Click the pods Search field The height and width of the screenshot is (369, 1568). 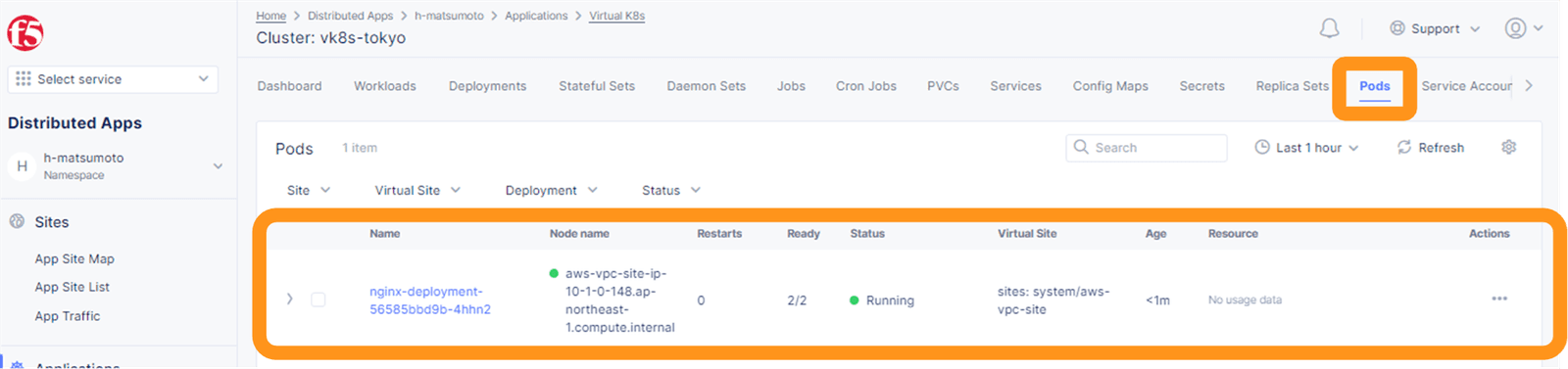[x=1147, y=148]
